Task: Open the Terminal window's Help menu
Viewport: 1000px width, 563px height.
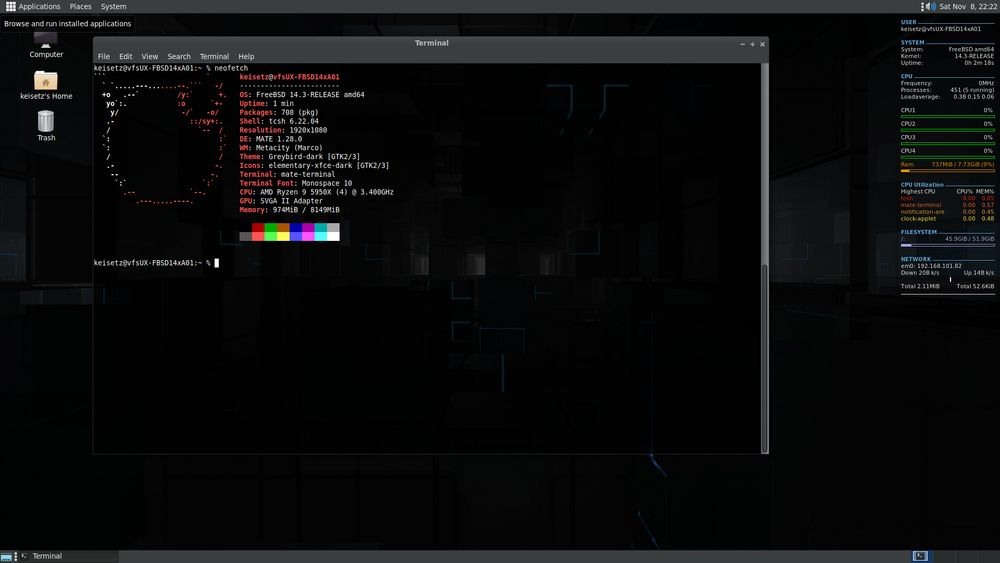Action: 246,57
